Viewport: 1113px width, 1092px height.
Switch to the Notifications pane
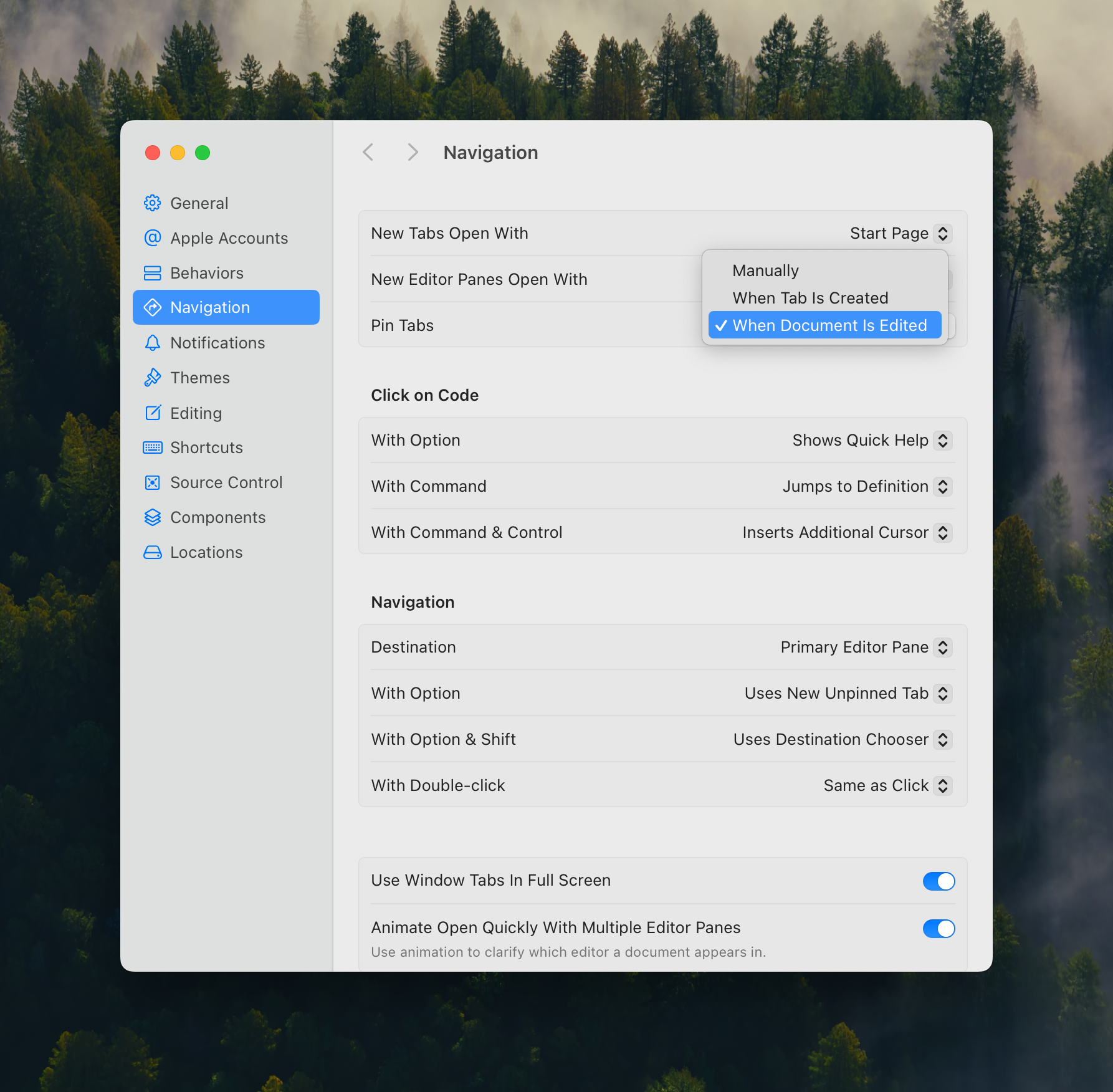click(226, 343)
